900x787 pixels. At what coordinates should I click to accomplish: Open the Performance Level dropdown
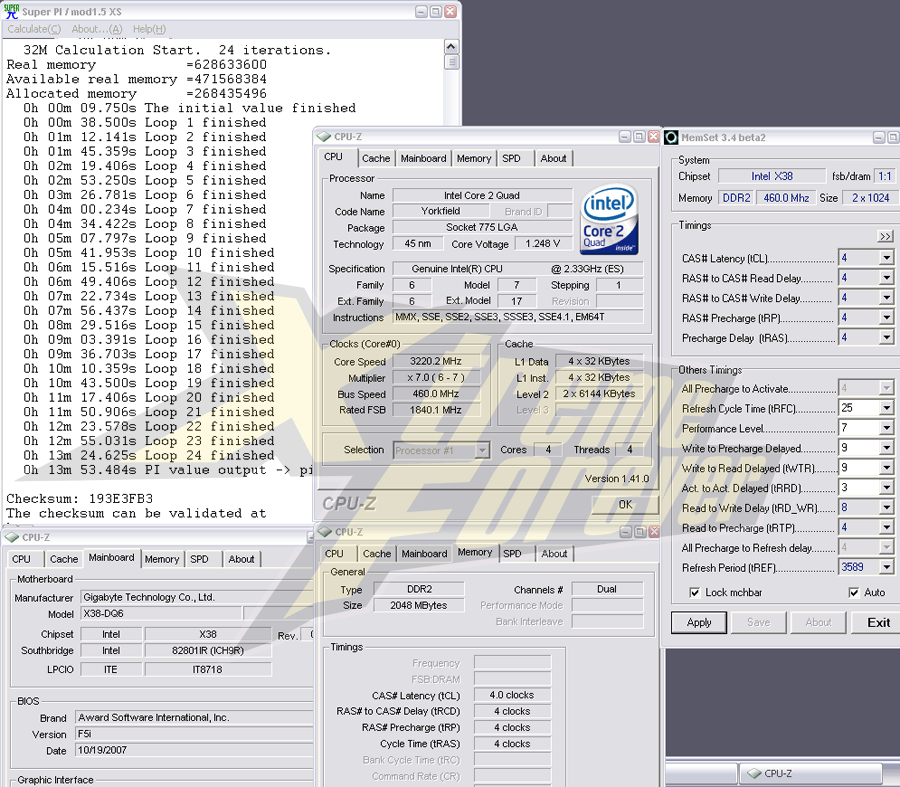(886, 428)
